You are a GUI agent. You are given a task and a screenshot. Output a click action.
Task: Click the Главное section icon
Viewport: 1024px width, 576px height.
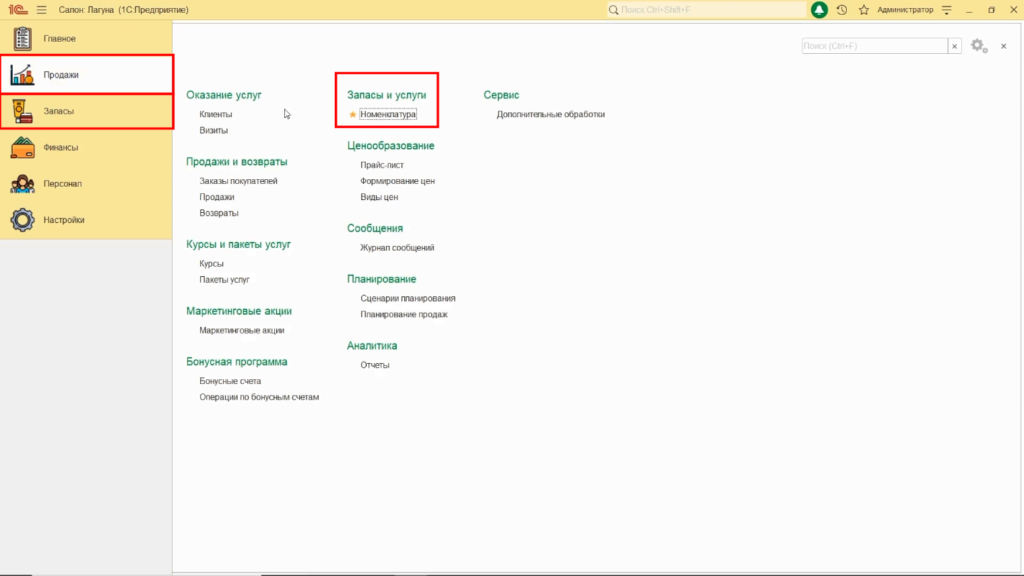click(22, 39)
